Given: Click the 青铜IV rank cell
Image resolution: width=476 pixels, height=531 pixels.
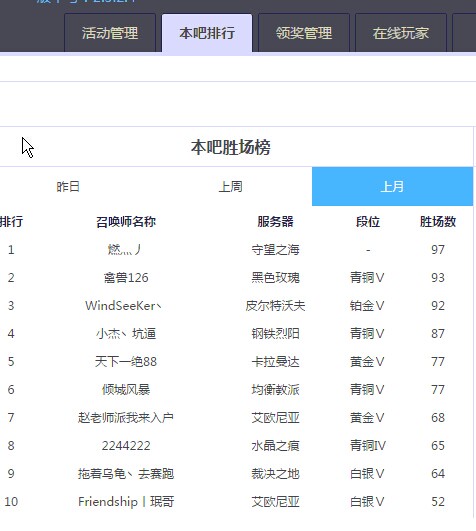Looking at the screenshot, I should coord(368,446).
